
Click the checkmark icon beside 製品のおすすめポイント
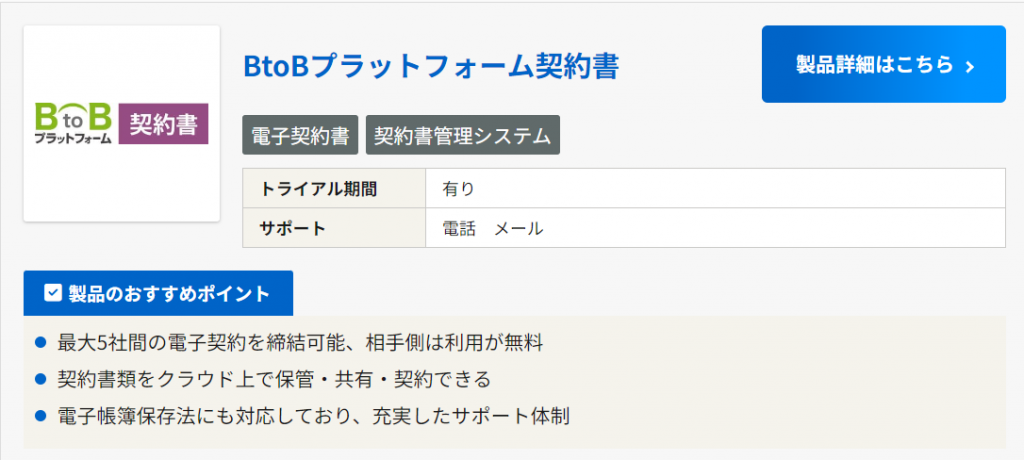pos(53,293)
